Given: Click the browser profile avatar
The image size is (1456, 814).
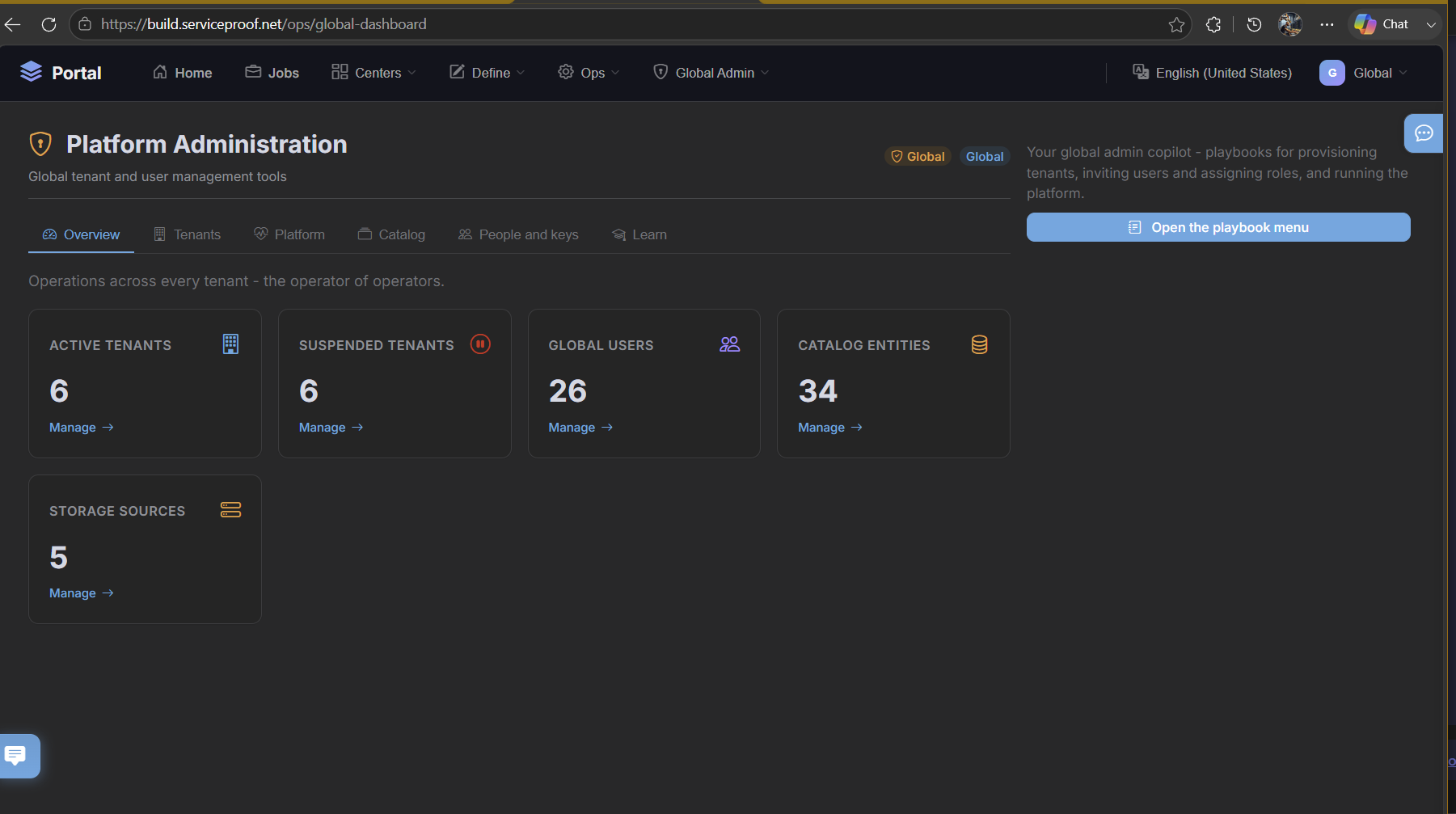Looking at the screenshot, I should 1290,24.
